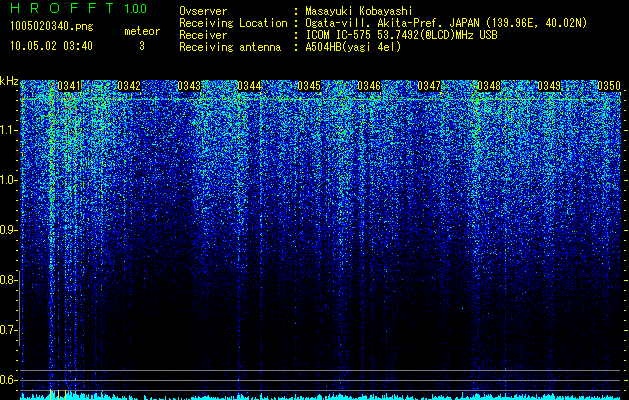Click the HROFFT 1.0.0 title text
Screen dimensions: 629x400
[x=79, y=8]
